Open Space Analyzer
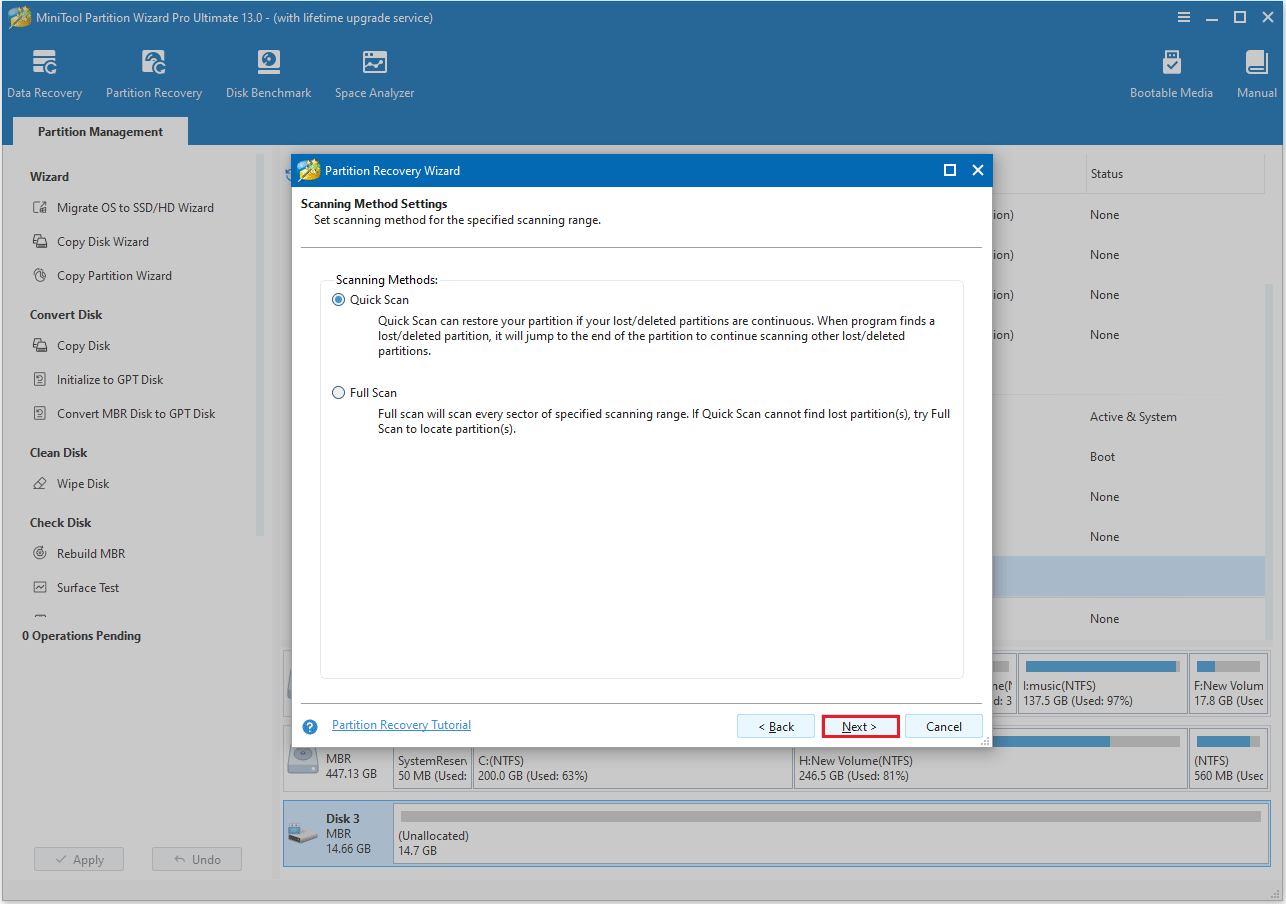The height and width of the screenshot is (904, 1286). point(374,74)
